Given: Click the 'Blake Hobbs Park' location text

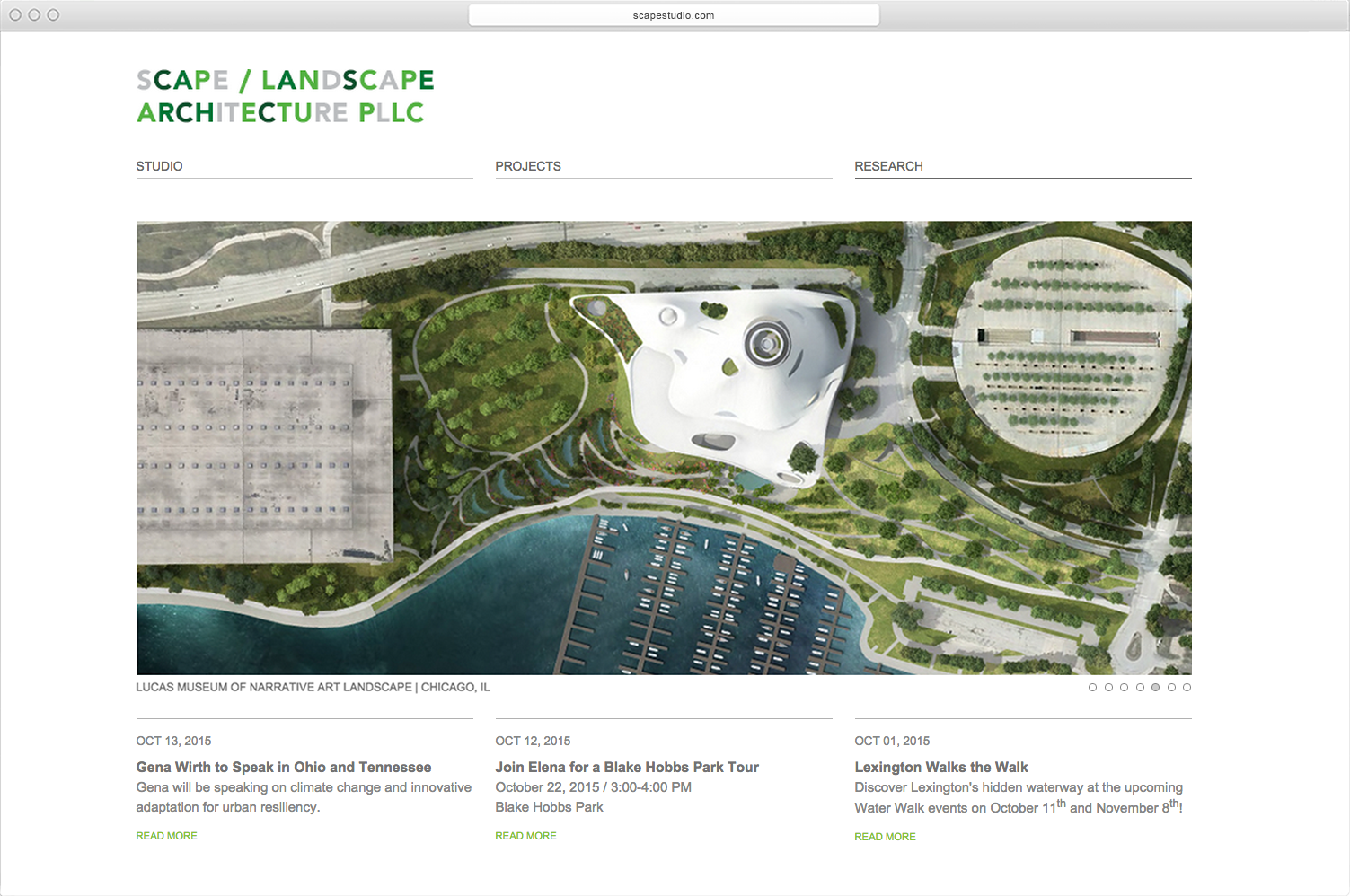Looking at the screenshot, I should coord(549,807).
